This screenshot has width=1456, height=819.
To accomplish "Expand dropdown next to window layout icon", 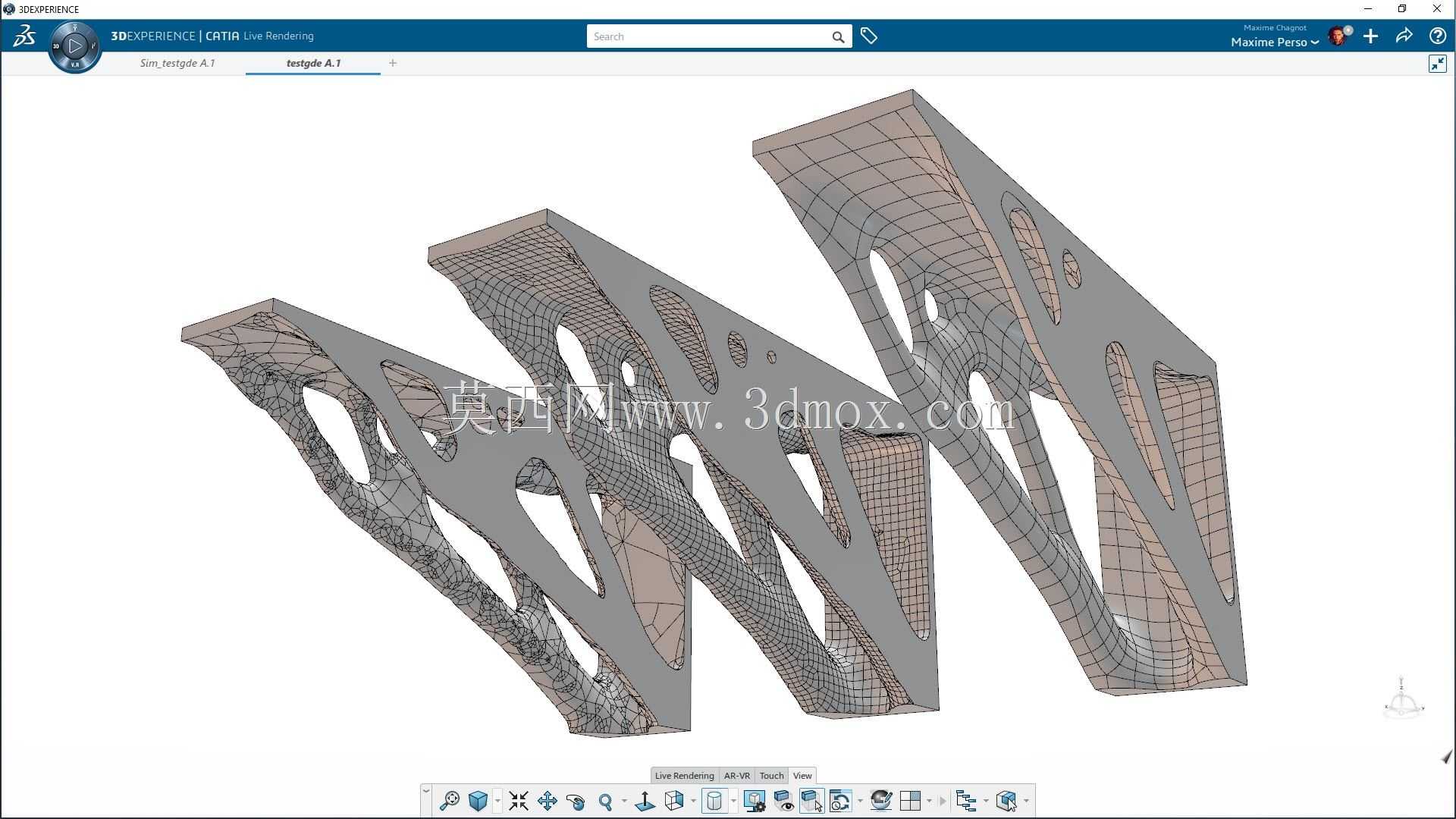I will coord(929,801).
